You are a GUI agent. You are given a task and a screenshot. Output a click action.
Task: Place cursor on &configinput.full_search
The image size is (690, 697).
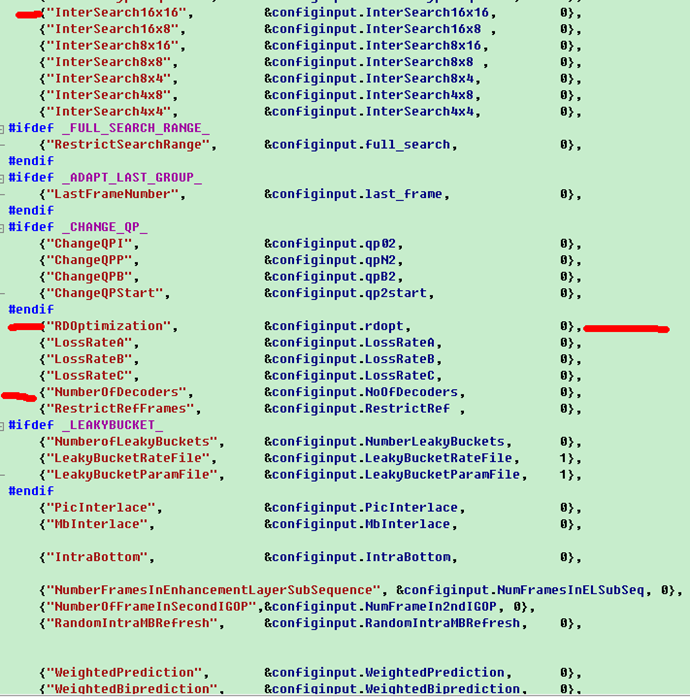(x=357, y=145)
